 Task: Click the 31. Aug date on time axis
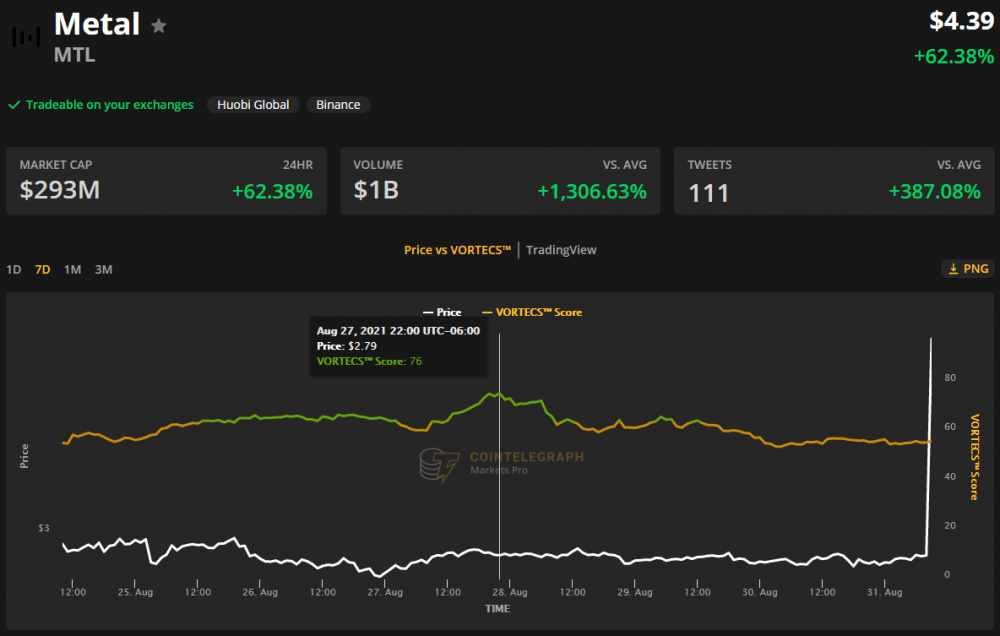885,592
